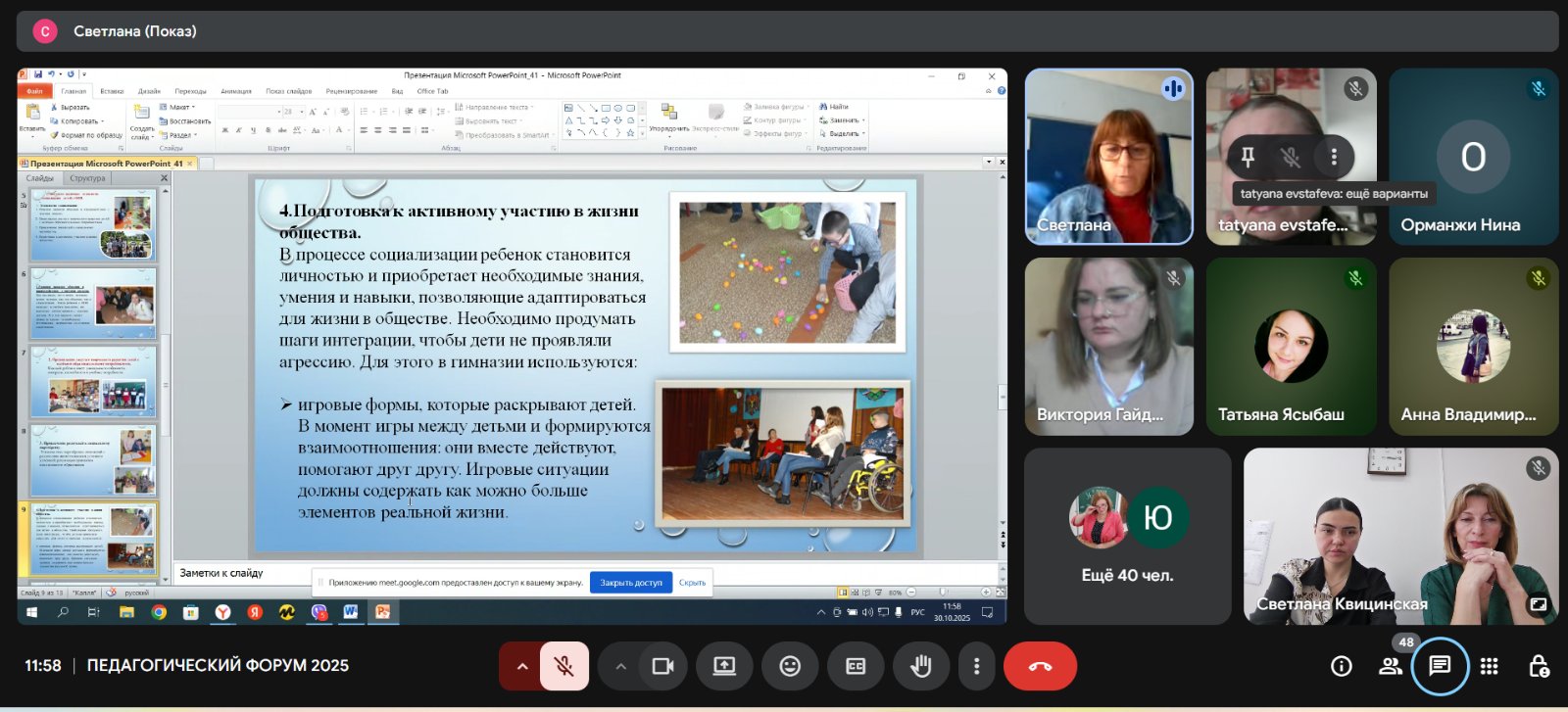Click the present screen icon

[724, 666]
